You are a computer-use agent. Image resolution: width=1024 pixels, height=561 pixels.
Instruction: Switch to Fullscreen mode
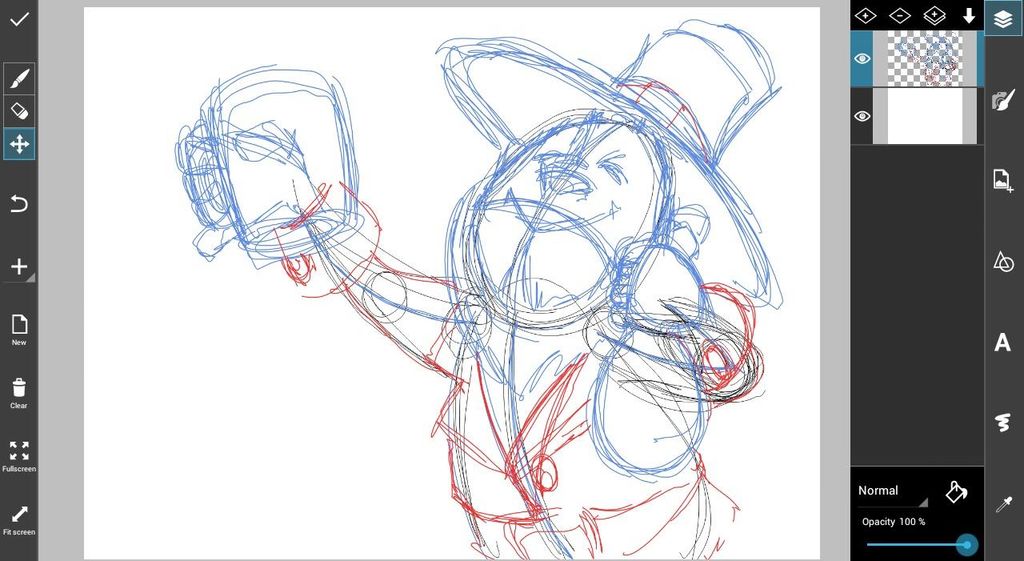[19, 457]
